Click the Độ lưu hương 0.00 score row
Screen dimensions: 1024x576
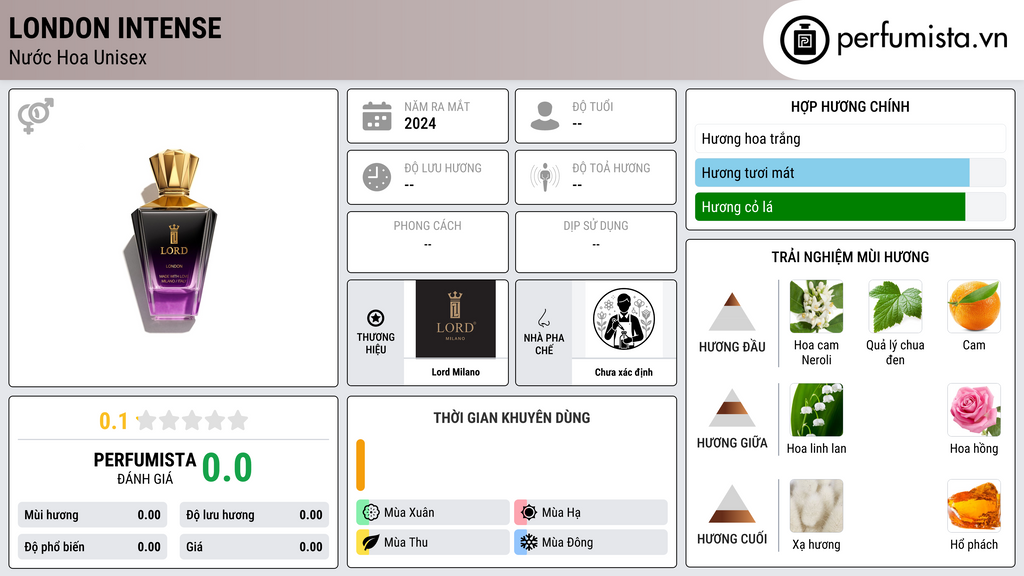(254, 515)
